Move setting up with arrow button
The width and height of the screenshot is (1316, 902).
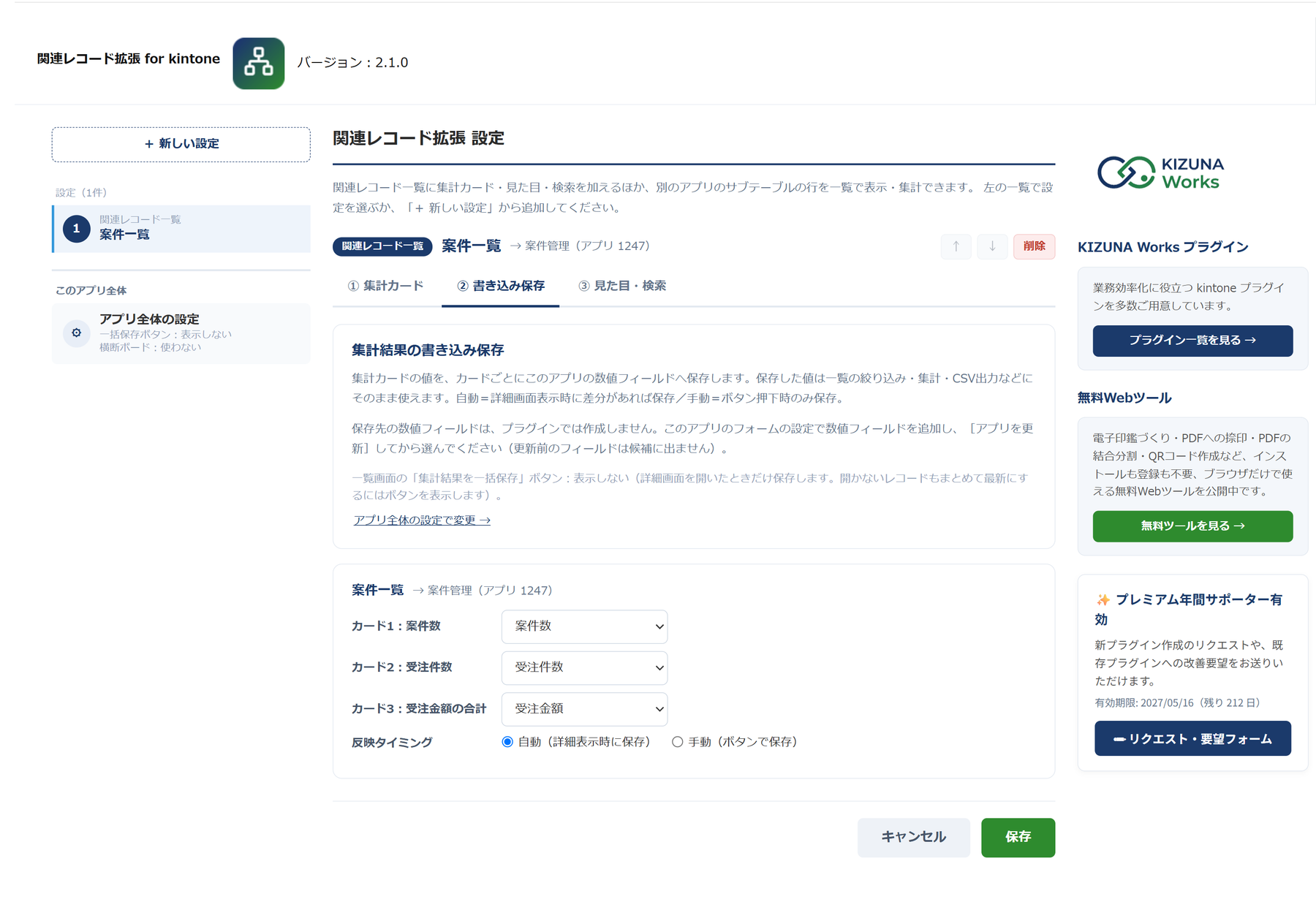956,246
